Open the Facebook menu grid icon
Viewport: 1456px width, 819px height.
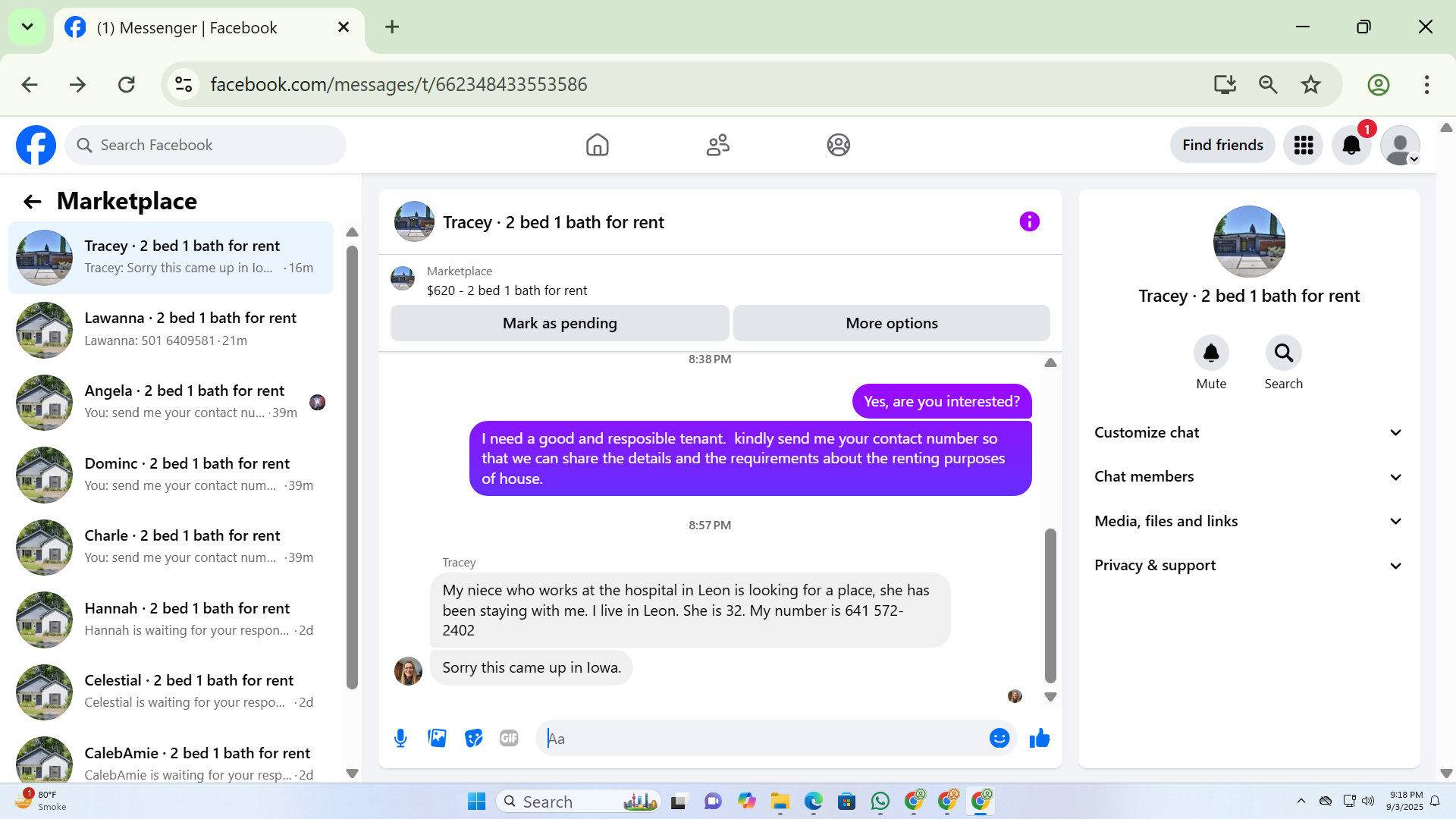[x=1303, y=145]
